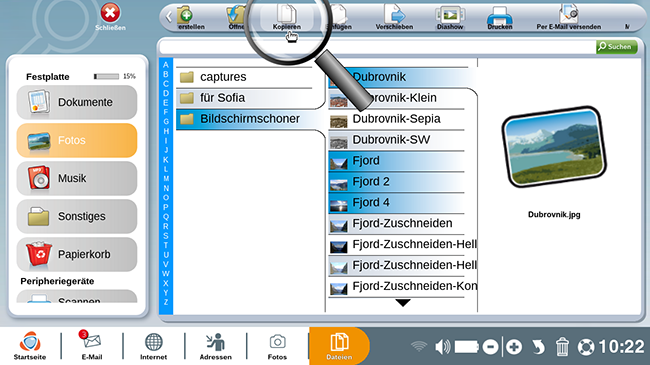The width and height of the screenshot is (650, 365).
Task: Select the Dubrovnik-SW photo
Action: click(x=397, y=140)
